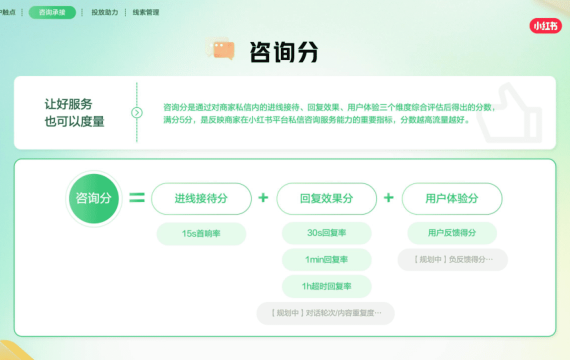Switch to the 线索管理 tab
The image size is (570, 360).
click(x=146, y=12)
